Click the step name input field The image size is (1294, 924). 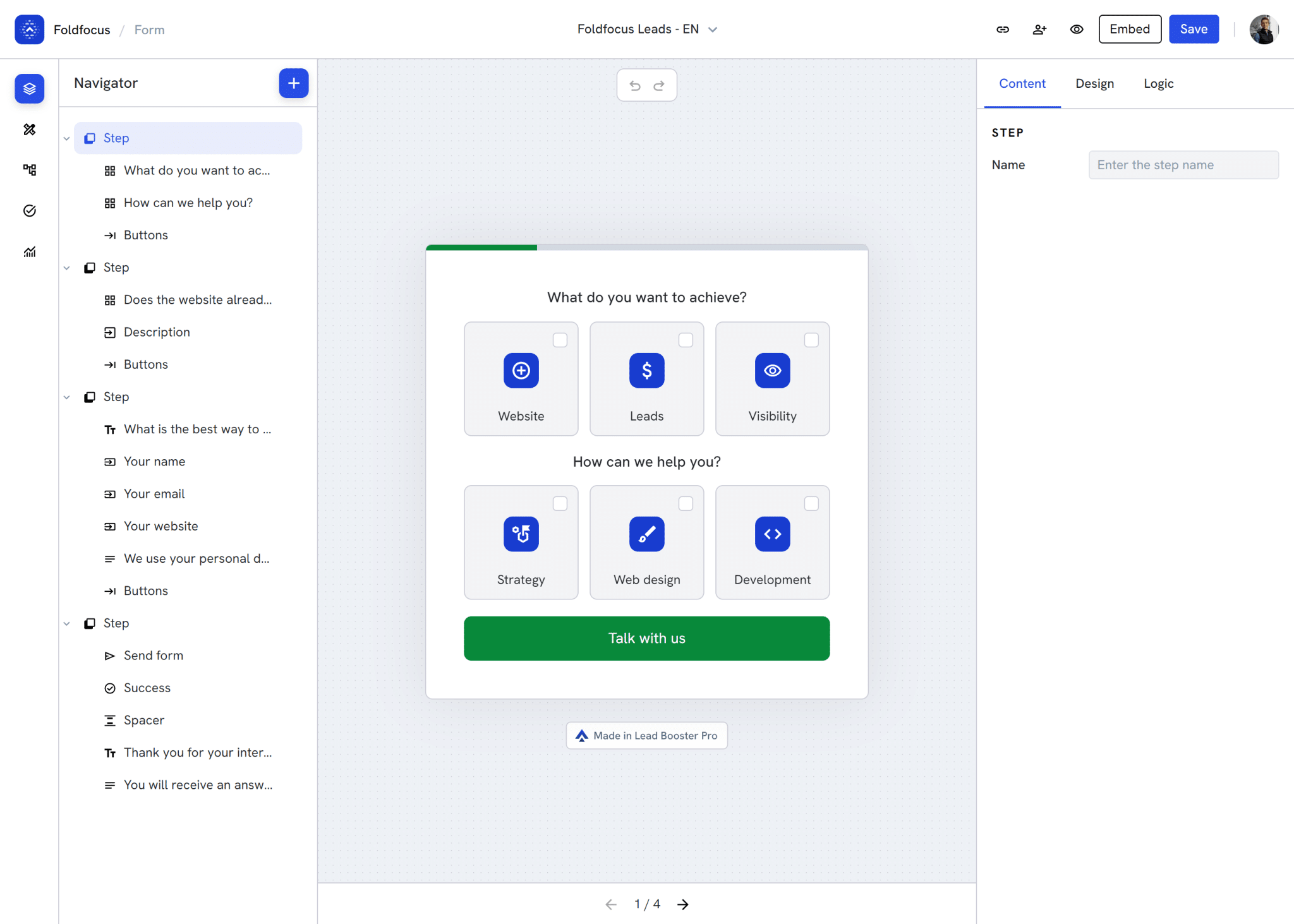(x=1183, y=165)
